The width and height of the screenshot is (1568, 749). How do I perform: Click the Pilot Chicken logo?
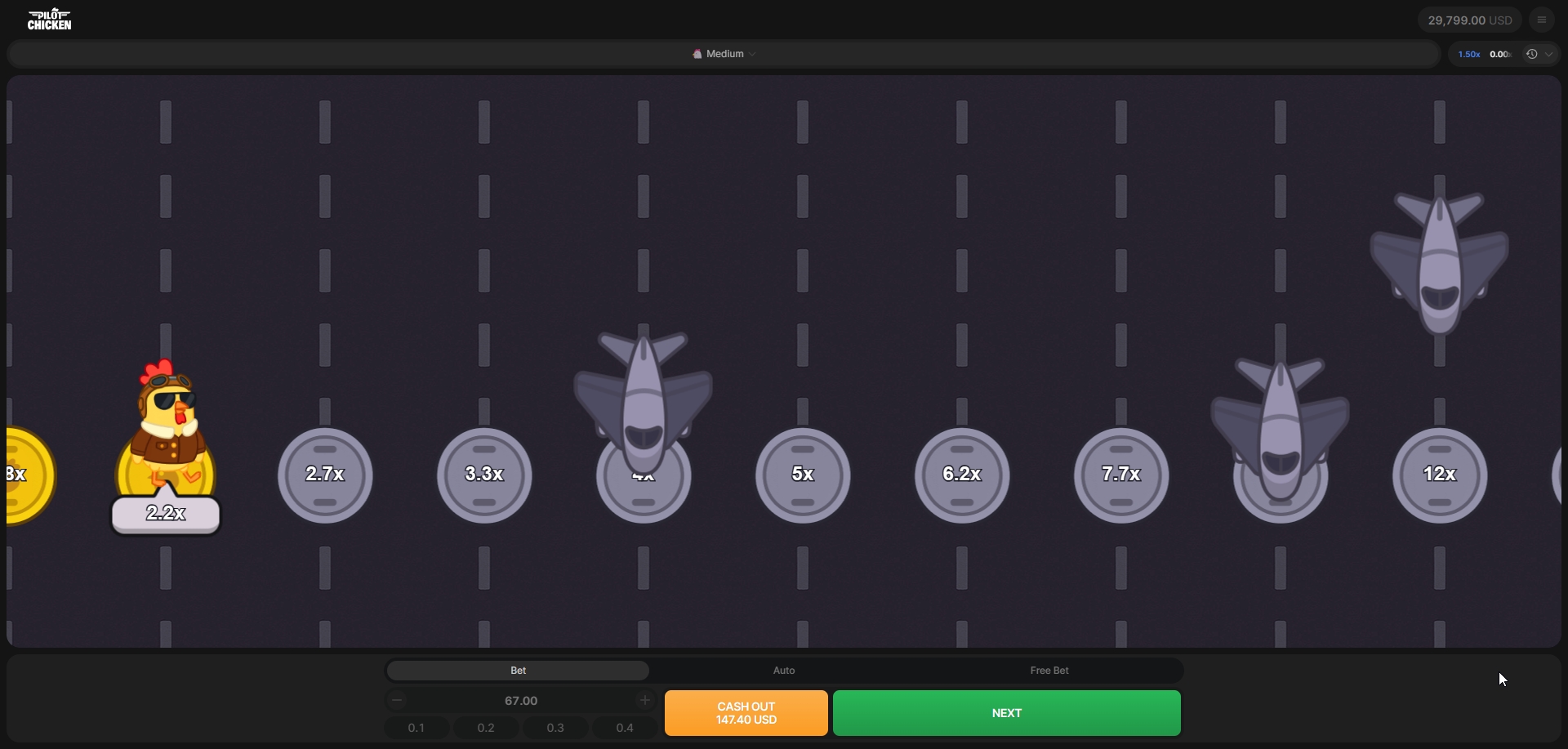click(x=49, y=20)
